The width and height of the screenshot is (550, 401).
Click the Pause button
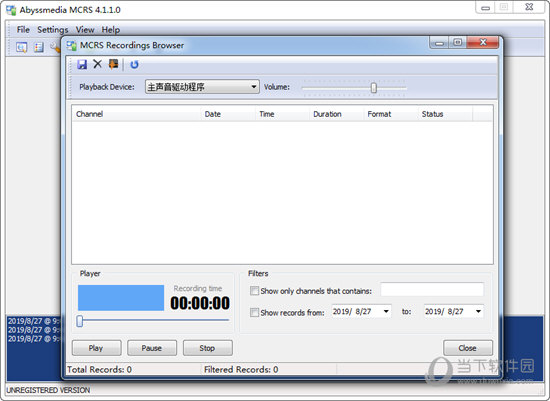(x=152, y=348)
